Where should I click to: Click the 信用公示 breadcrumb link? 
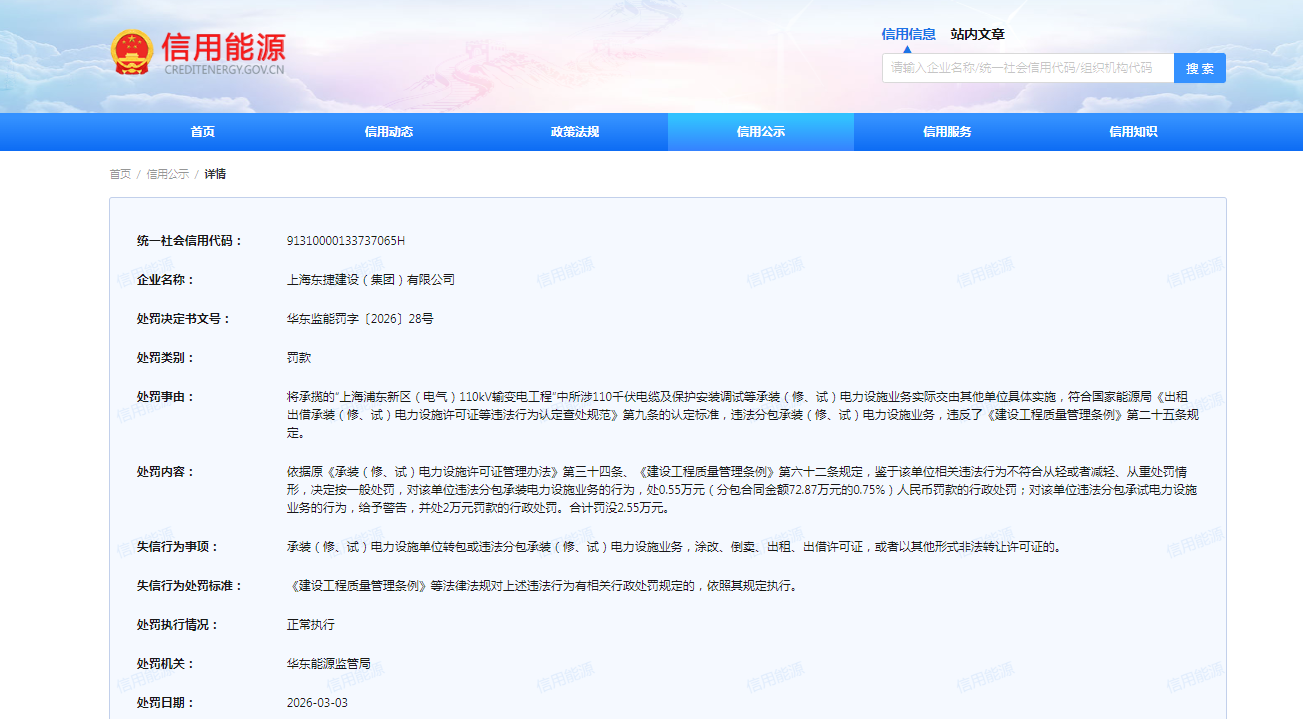(167, 174)
